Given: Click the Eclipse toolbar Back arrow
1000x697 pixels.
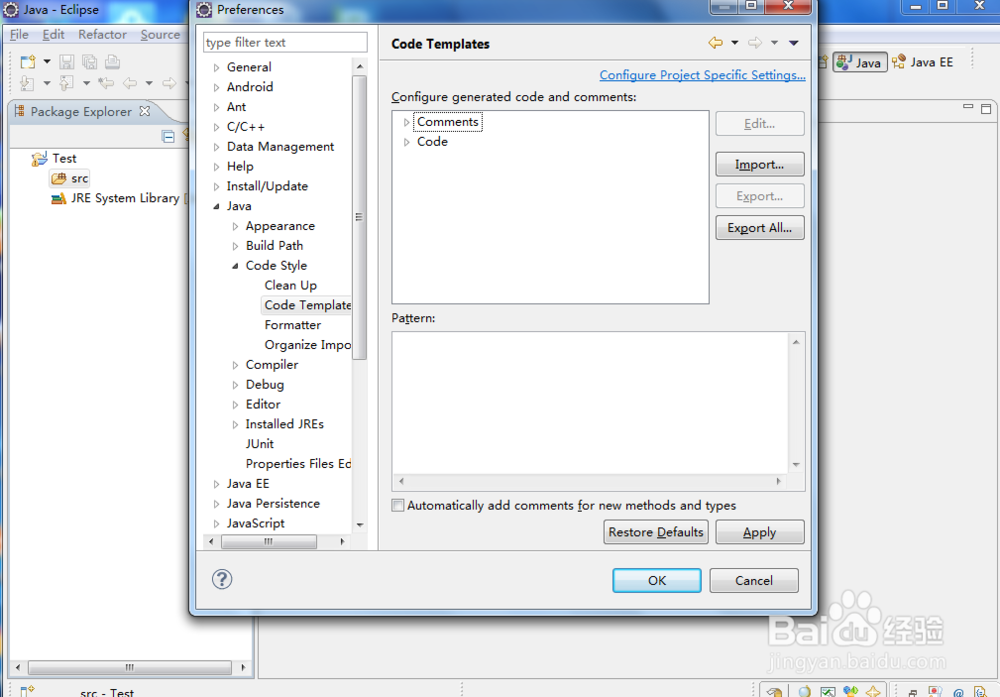Looking at the screenshot, I should pos(129,83).
